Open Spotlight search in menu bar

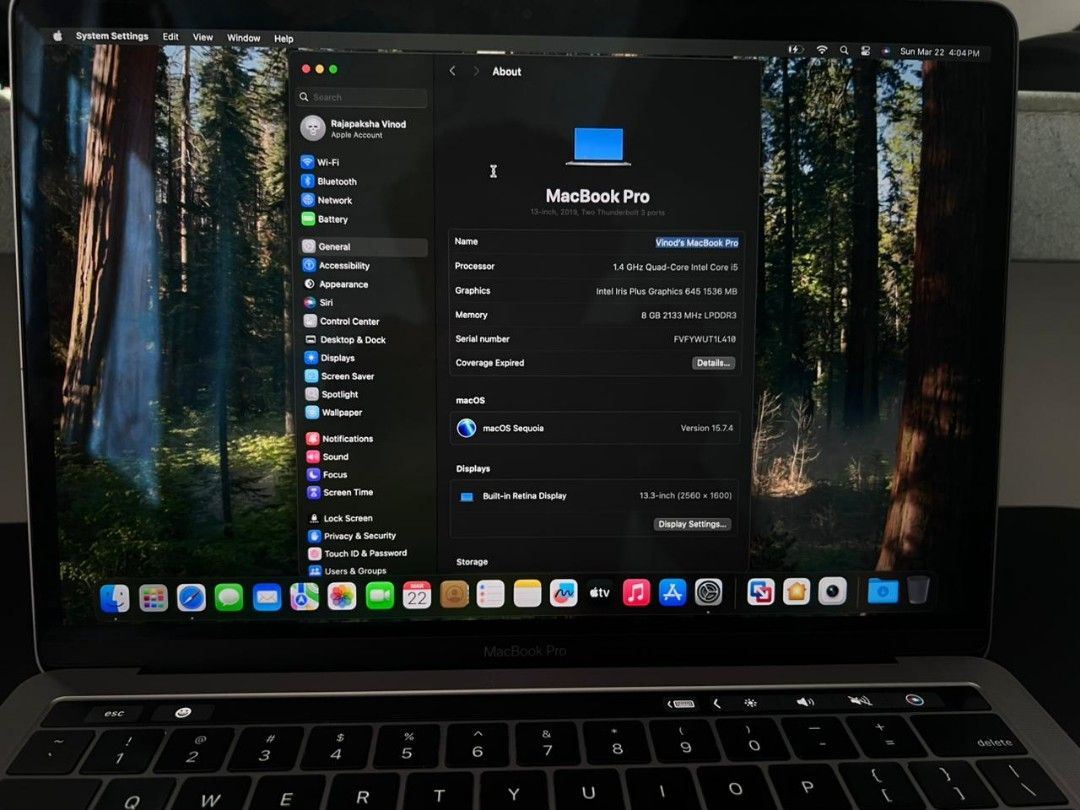point(844,50)
